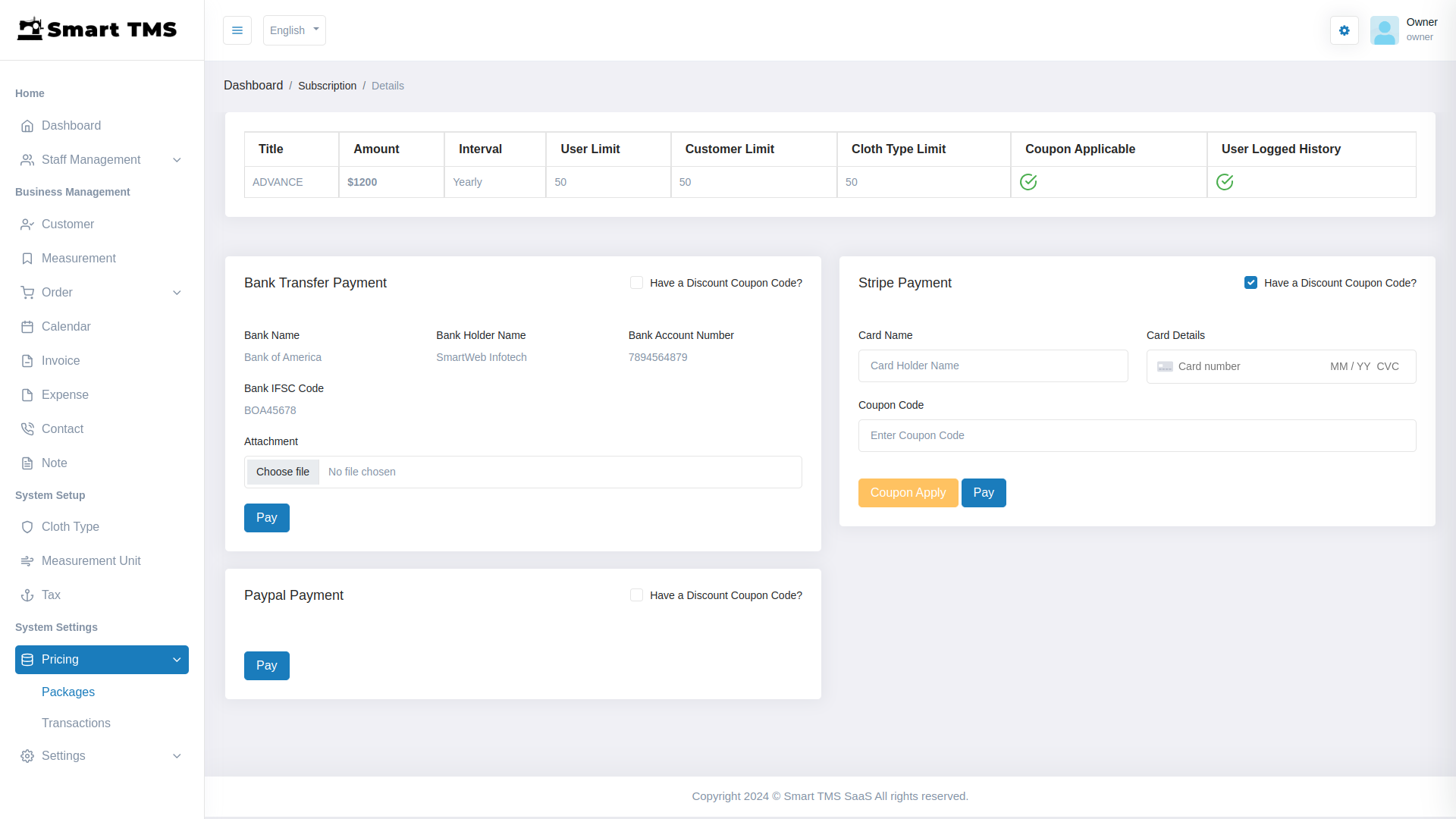This screenshot has height=819, width=1456.
Task: Check discount coupon for Paypal Payment
Action: tap(636, 595)
